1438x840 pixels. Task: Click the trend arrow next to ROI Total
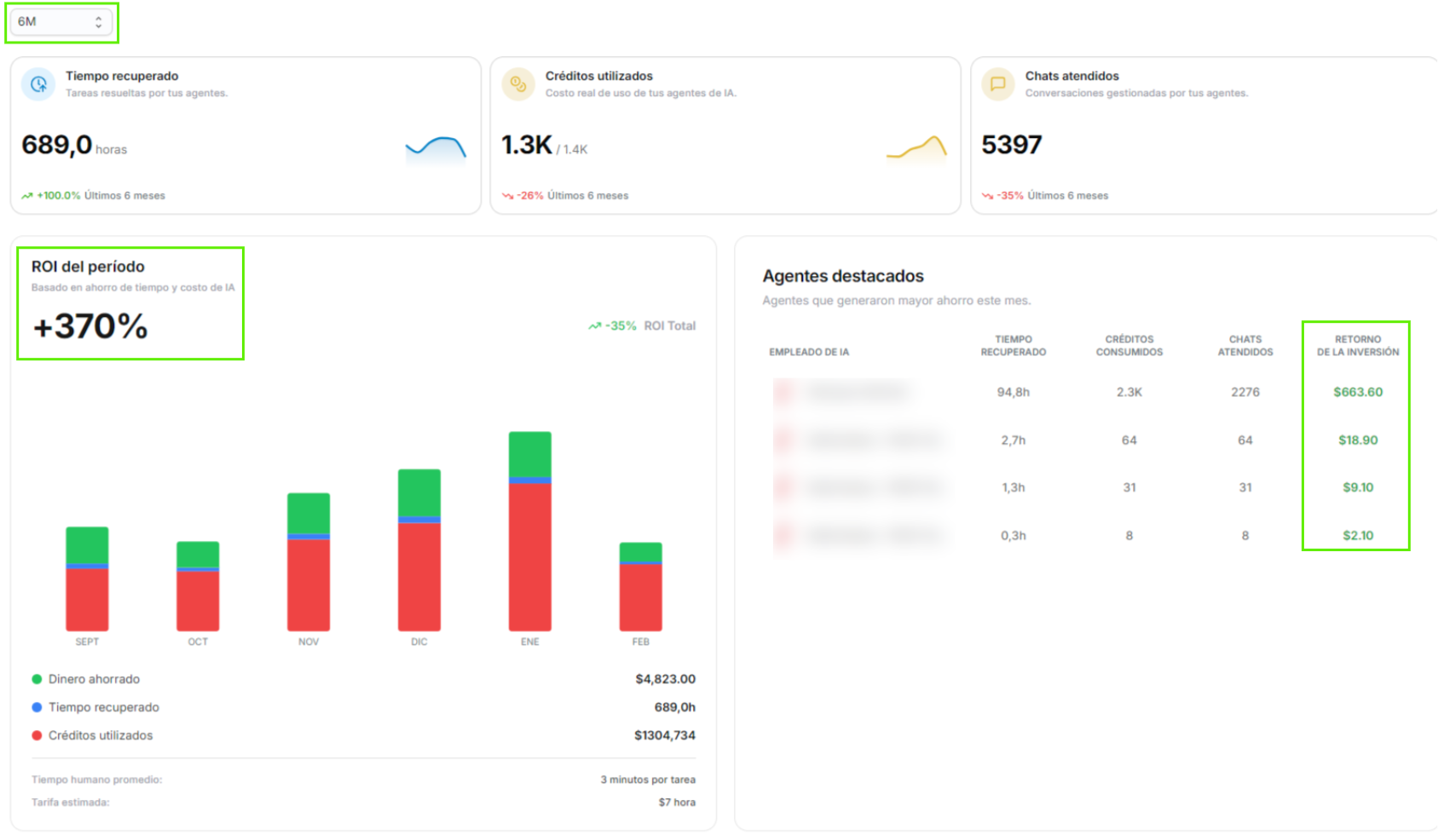pos(594,326)
